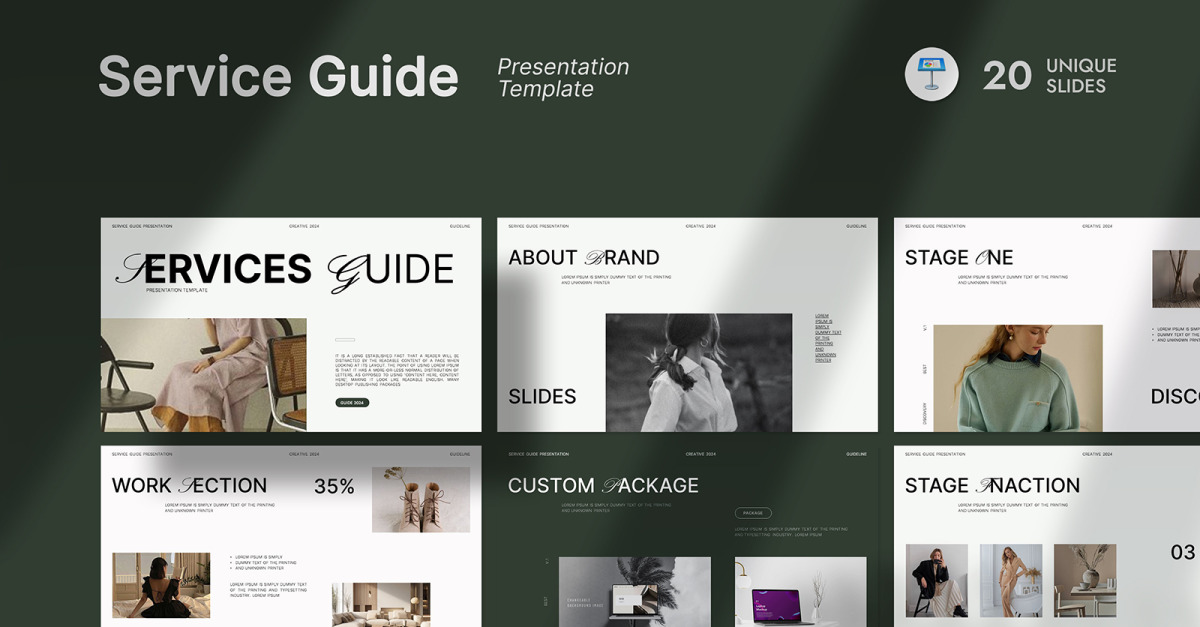This screenshot has width=1200, height=627.
Task: Click the ankle boots photo
Action: coord(420,499)
